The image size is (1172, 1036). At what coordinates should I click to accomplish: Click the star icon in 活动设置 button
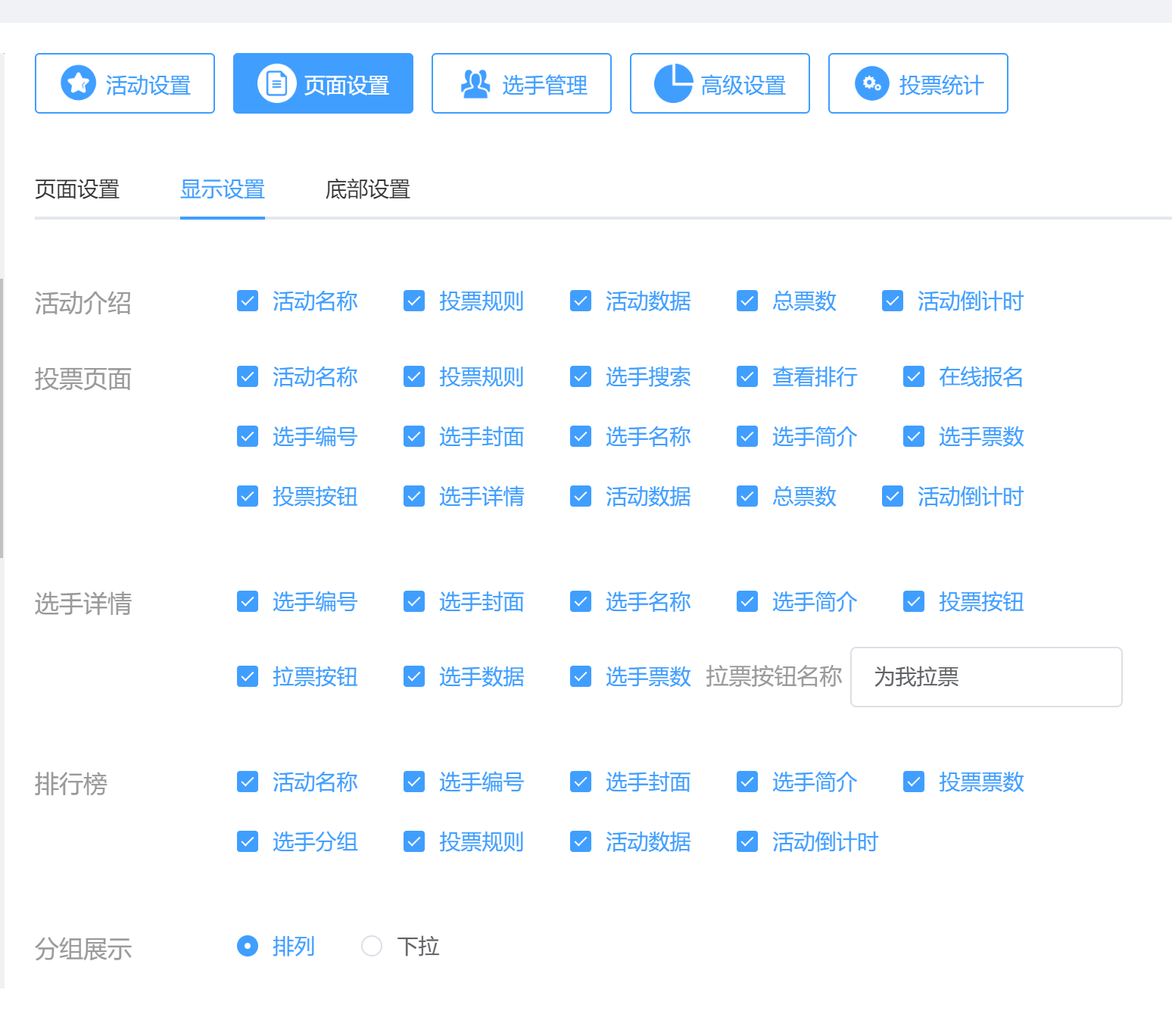(x=78, y=83)
